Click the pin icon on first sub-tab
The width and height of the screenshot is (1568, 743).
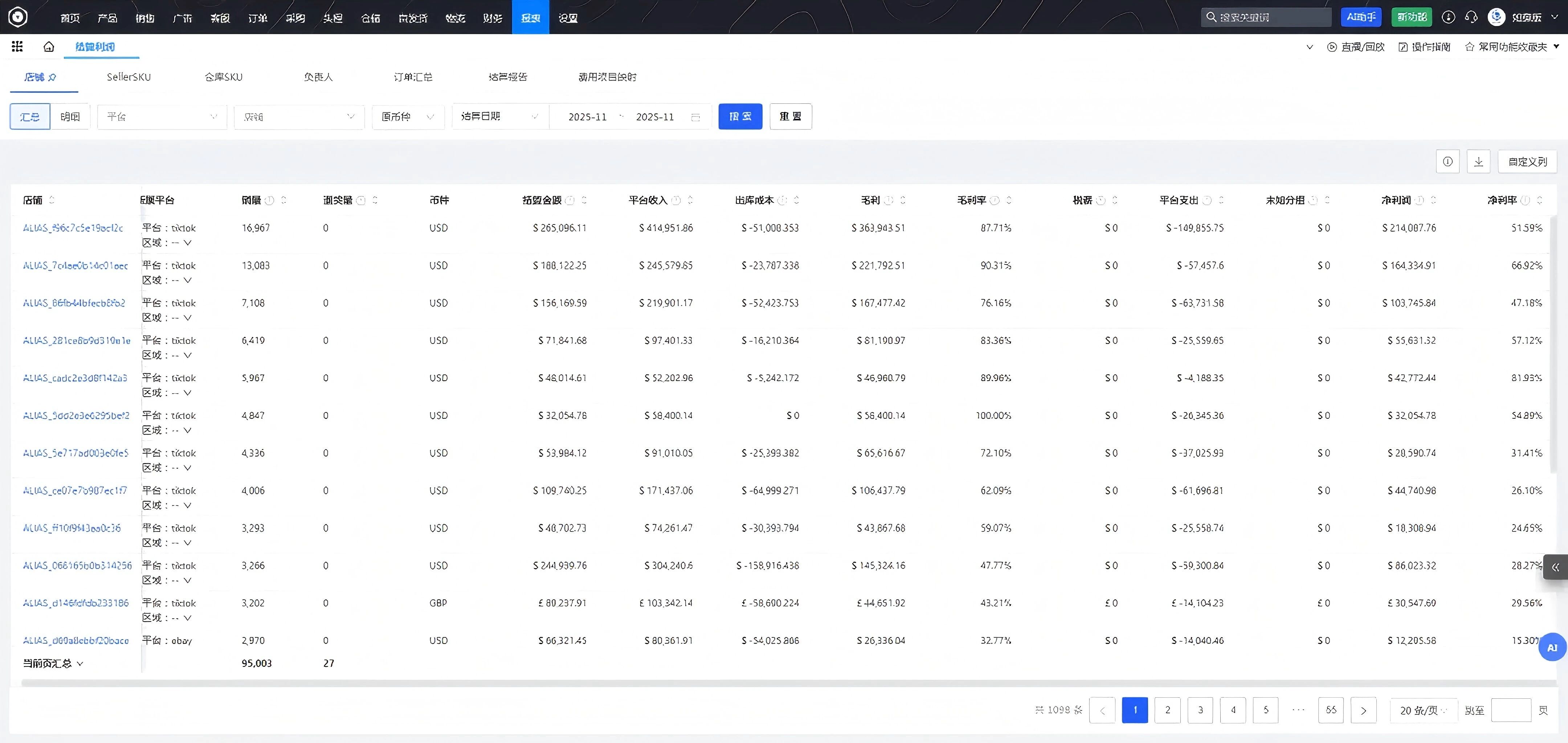(53, 77)
